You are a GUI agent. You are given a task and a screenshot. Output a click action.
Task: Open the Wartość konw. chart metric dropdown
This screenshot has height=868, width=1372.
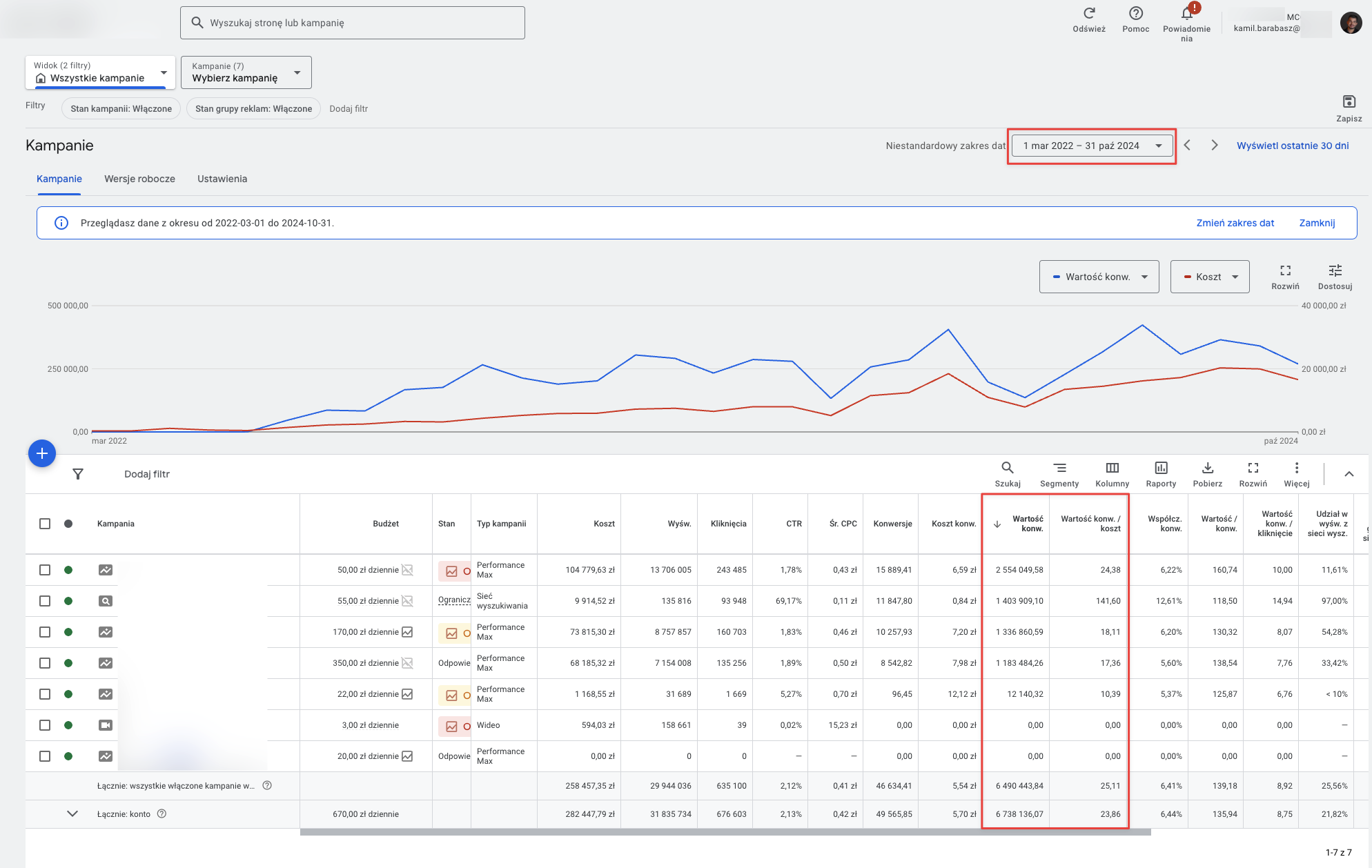click(x=1099, y=277)
